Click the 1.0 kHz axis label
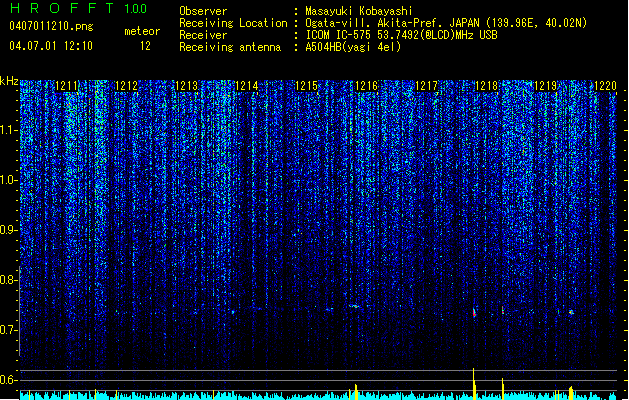This screenshot has height=400, width=629. (9, 180)
